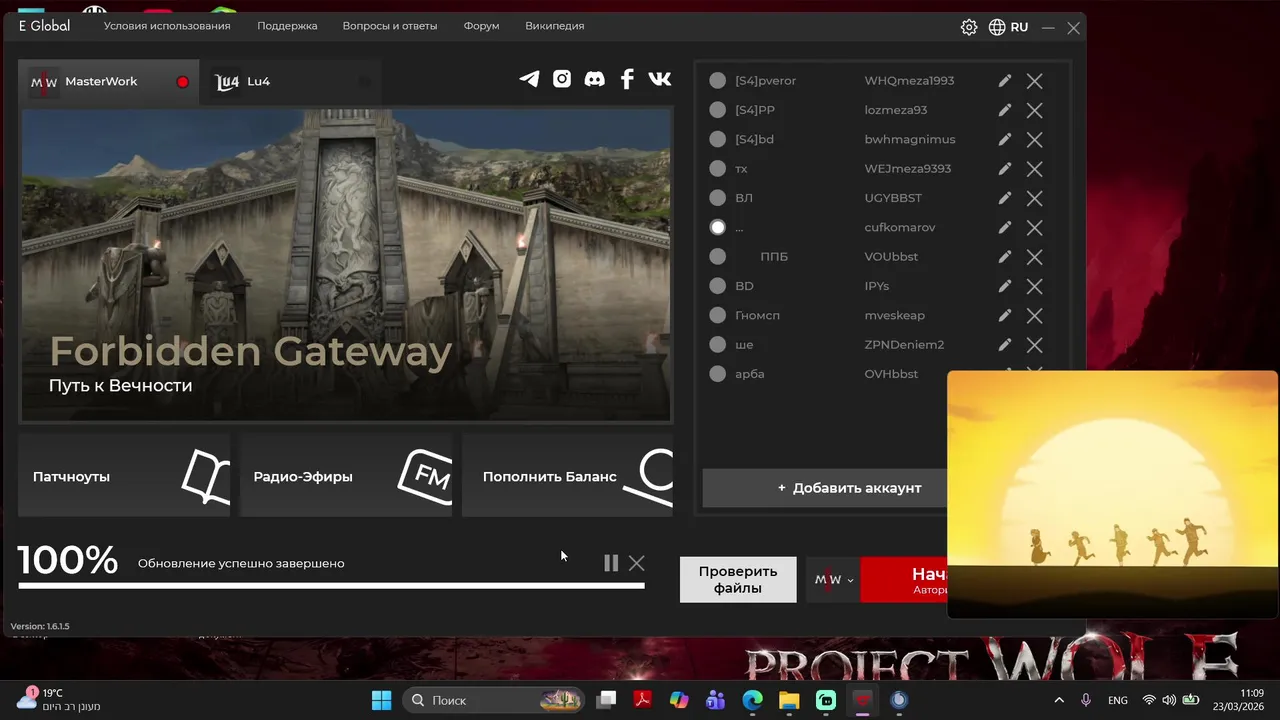Open the Пополнить Баланс tile
The width and height of the screenshot is (1280, 720).
click(x=567, y=475)
